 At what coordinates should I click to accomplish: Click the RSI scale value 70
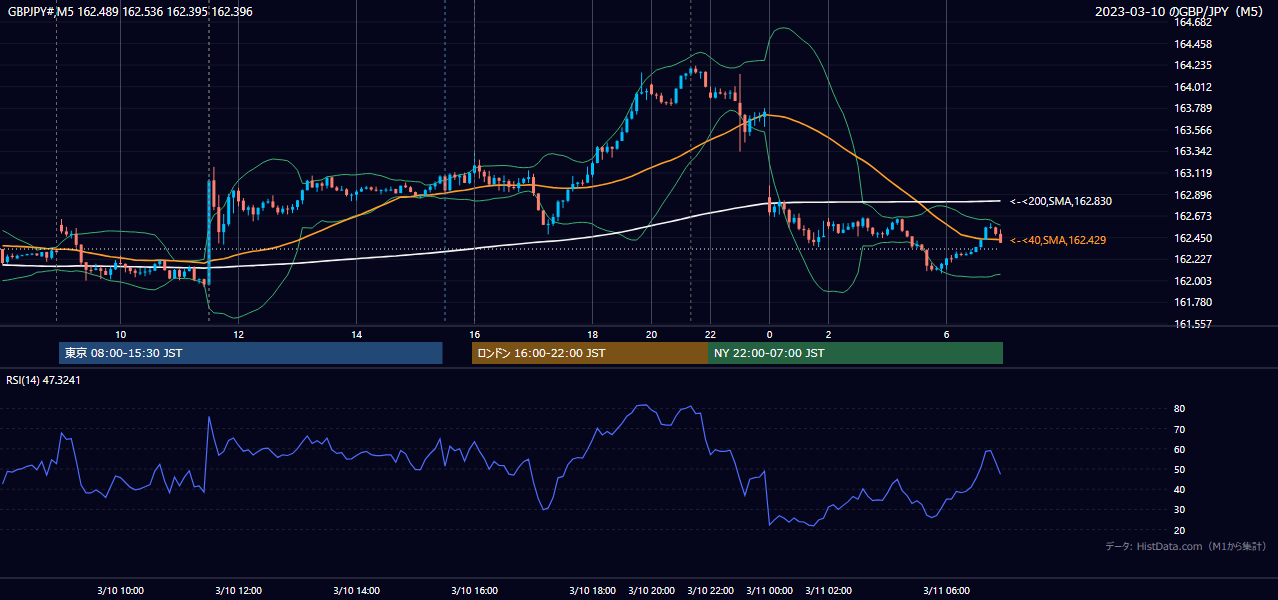point(1180,429)
